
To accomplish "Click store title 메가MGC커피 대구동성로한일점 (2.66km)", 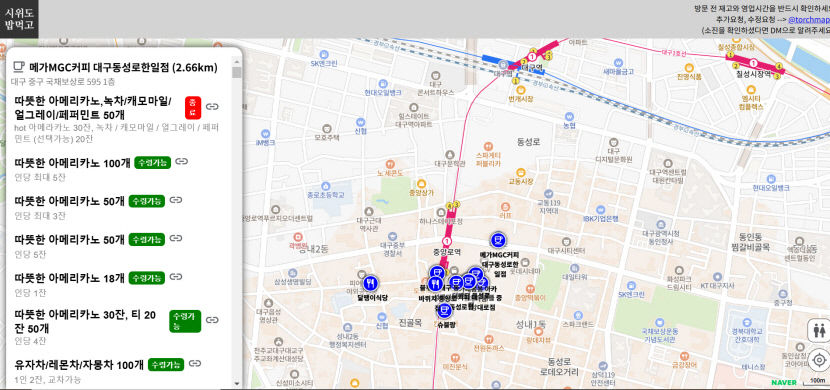I will pos(123,67).
